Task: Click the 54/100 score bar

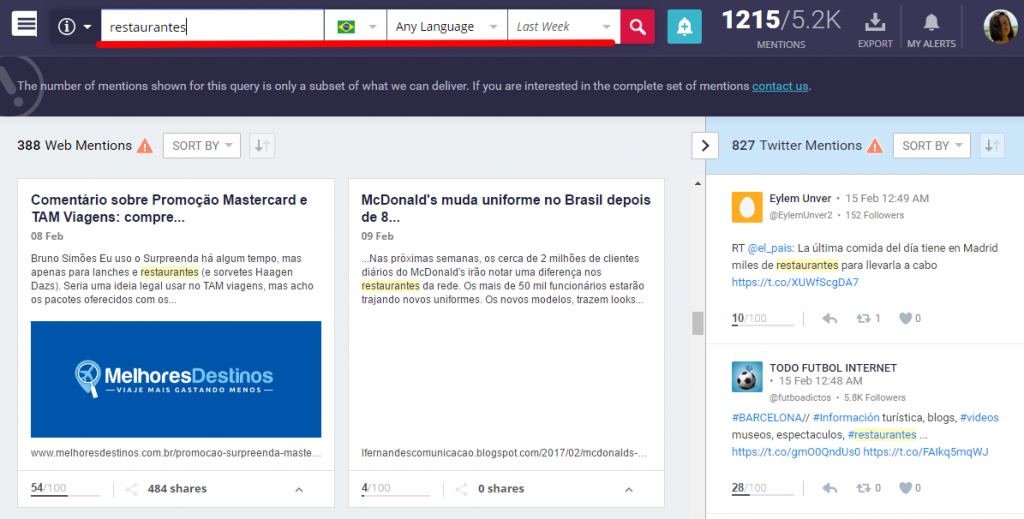Action: click(65, 489)
